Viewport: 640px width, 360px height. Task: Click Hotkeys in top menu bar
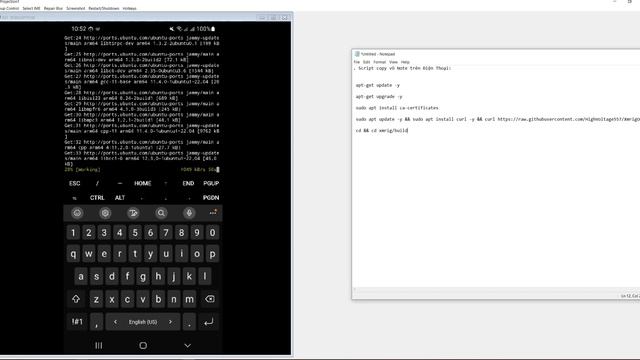coord(129,8)
